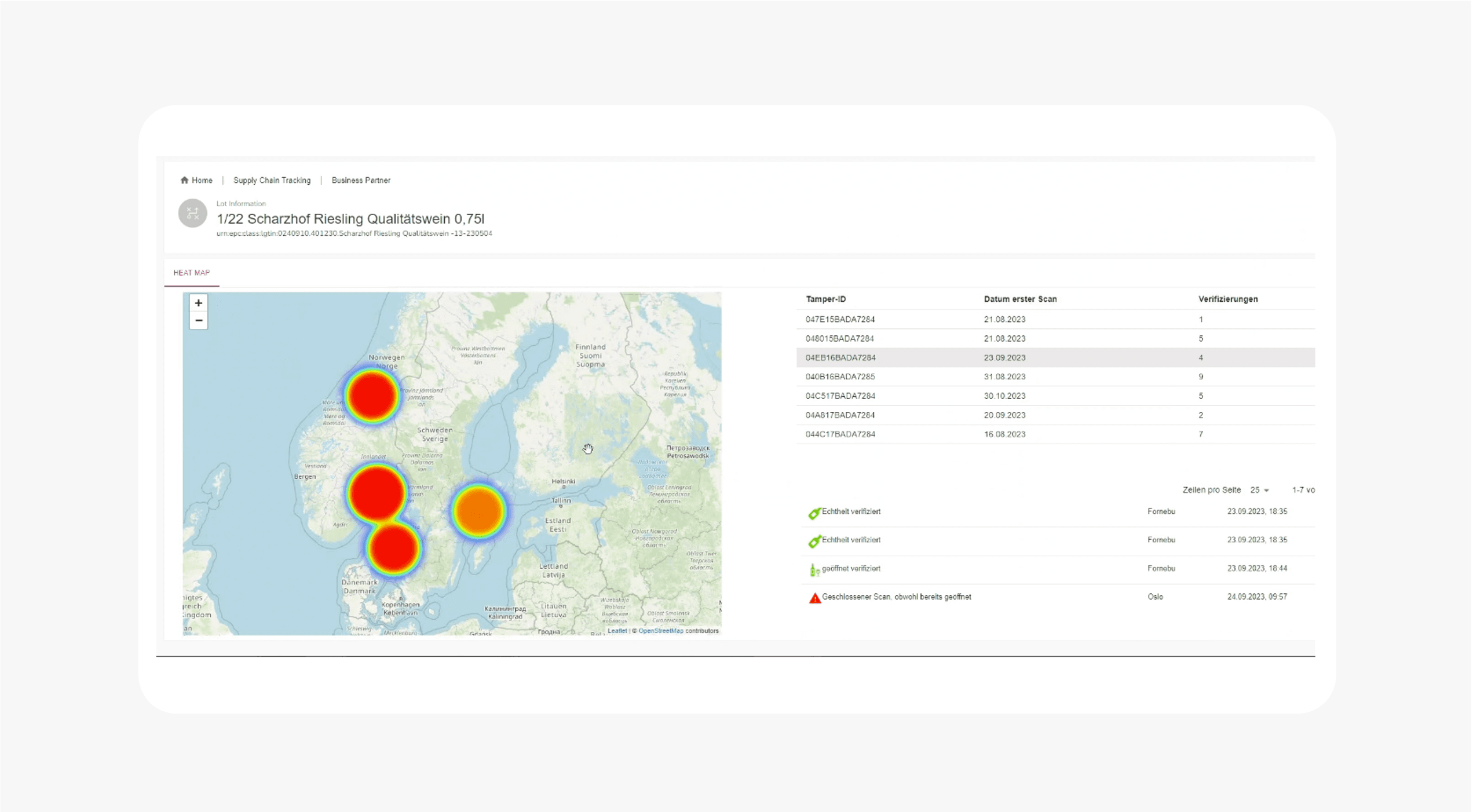Click the first green Echtheit verifiziert icon
Screen dimensions: 1473x812
coord(814,513)
